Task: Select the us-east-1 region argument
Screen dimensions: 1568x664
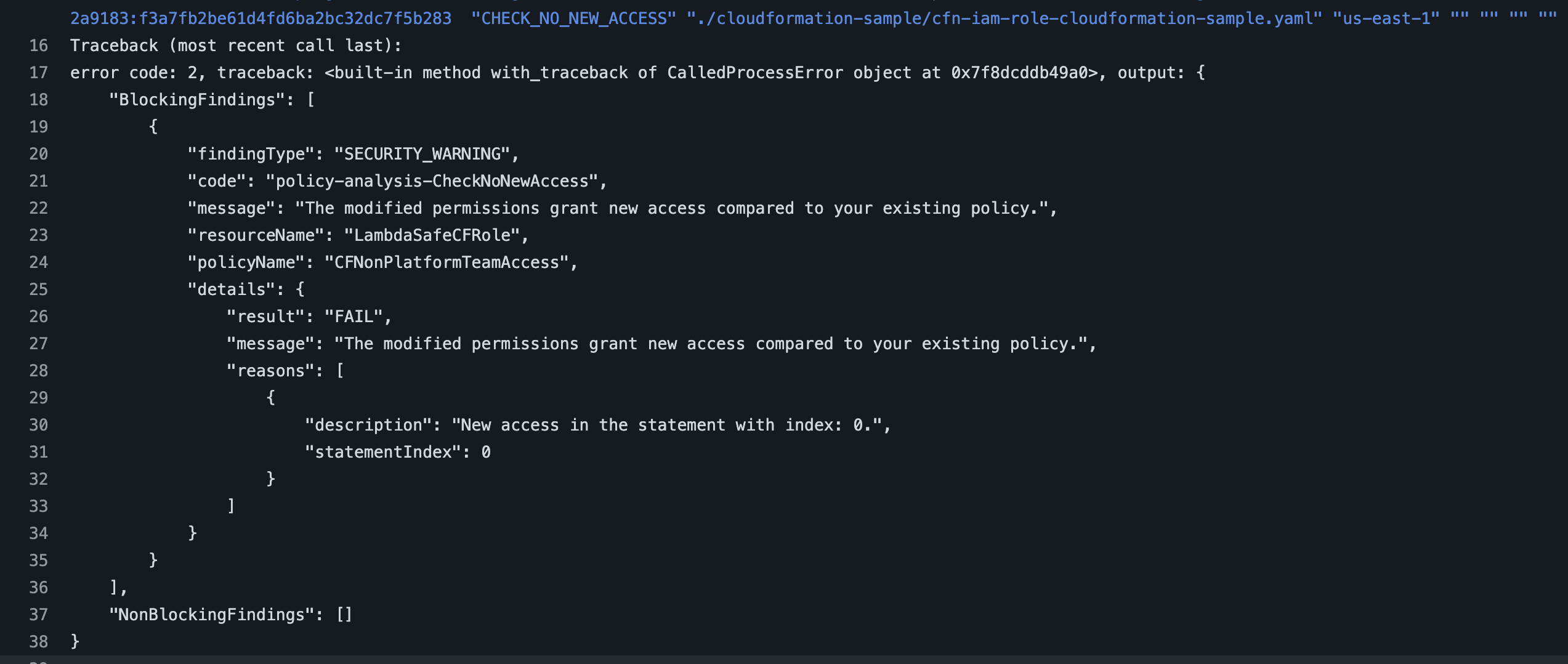Action: 1386,18
